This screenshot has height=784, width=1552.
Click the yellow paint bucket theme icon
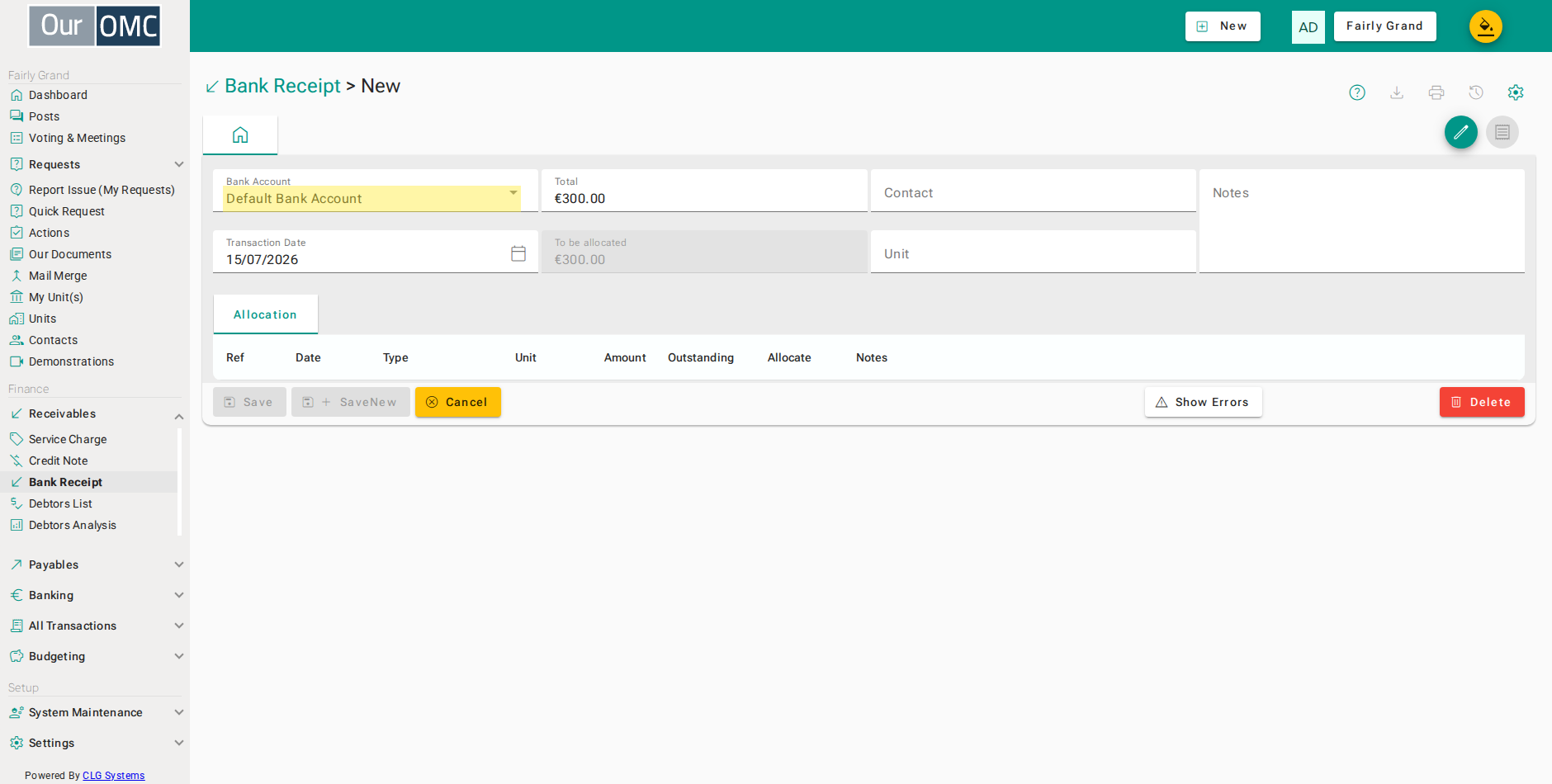(x=1486, y=26)
